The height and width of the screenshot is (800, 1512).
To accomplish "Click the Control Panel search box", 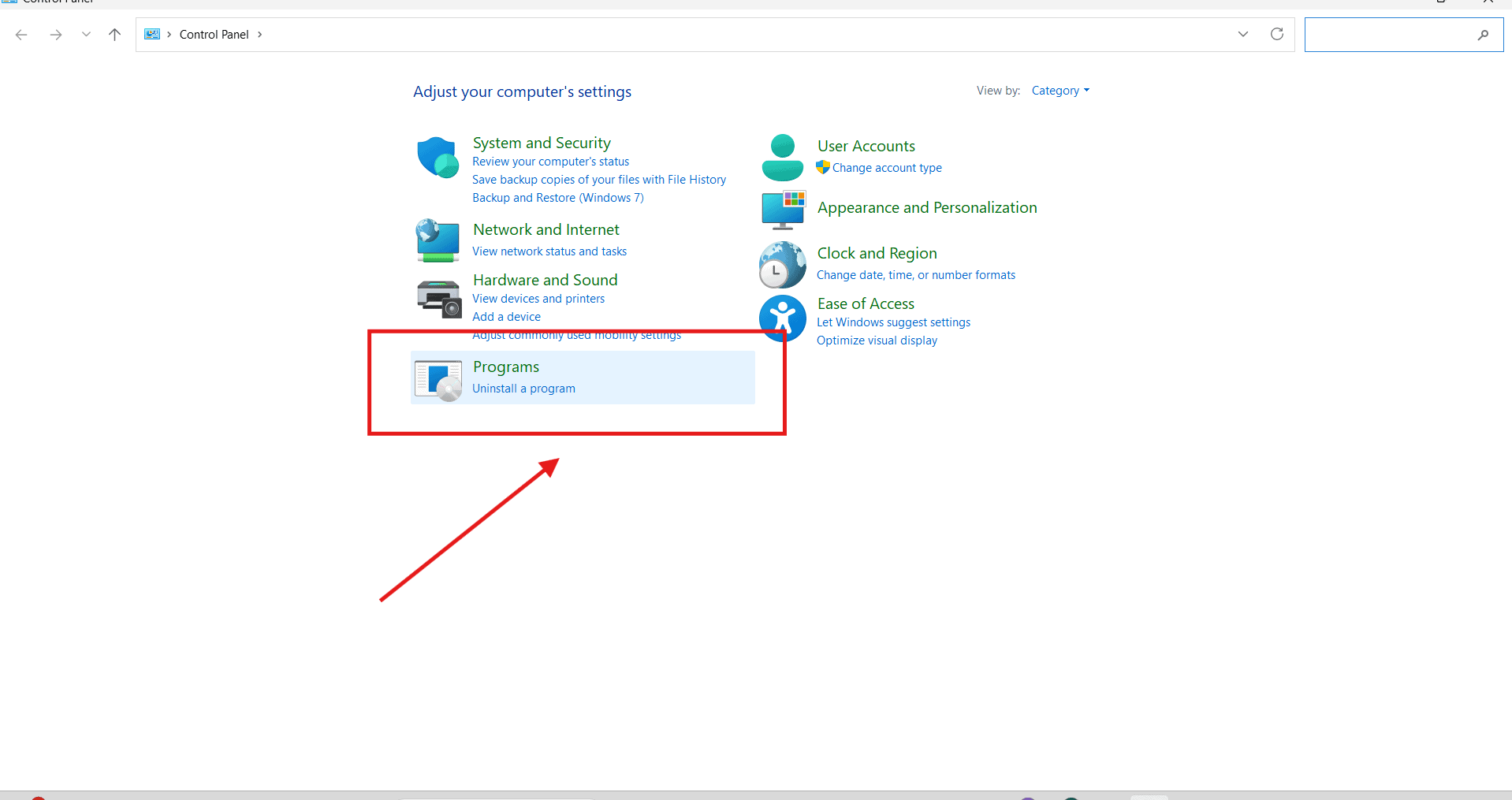I will (x=1391, y=35).
